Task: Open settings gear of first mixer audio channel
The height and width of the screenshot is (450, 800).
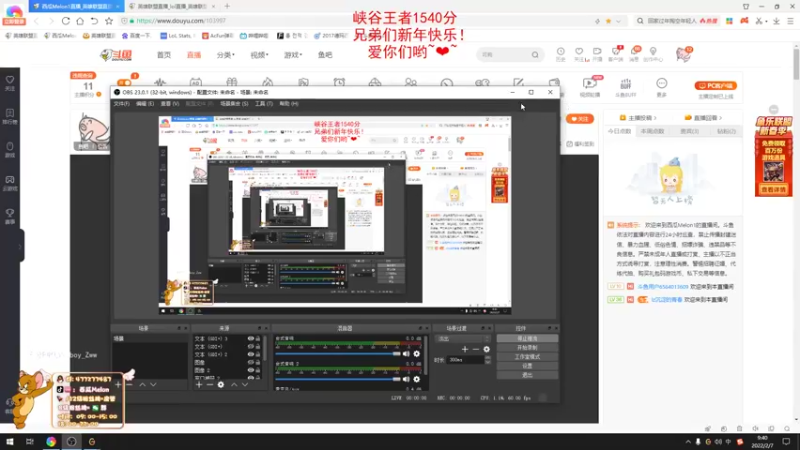Action: [416, 354]
